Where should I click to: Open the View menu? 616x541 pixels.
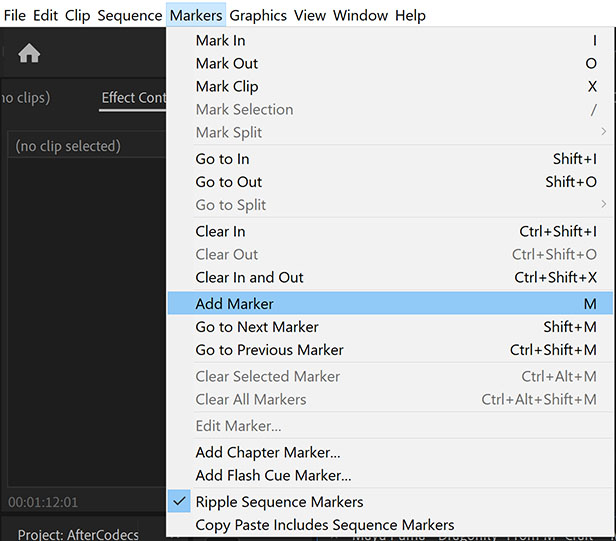click(x=310, y=15)
